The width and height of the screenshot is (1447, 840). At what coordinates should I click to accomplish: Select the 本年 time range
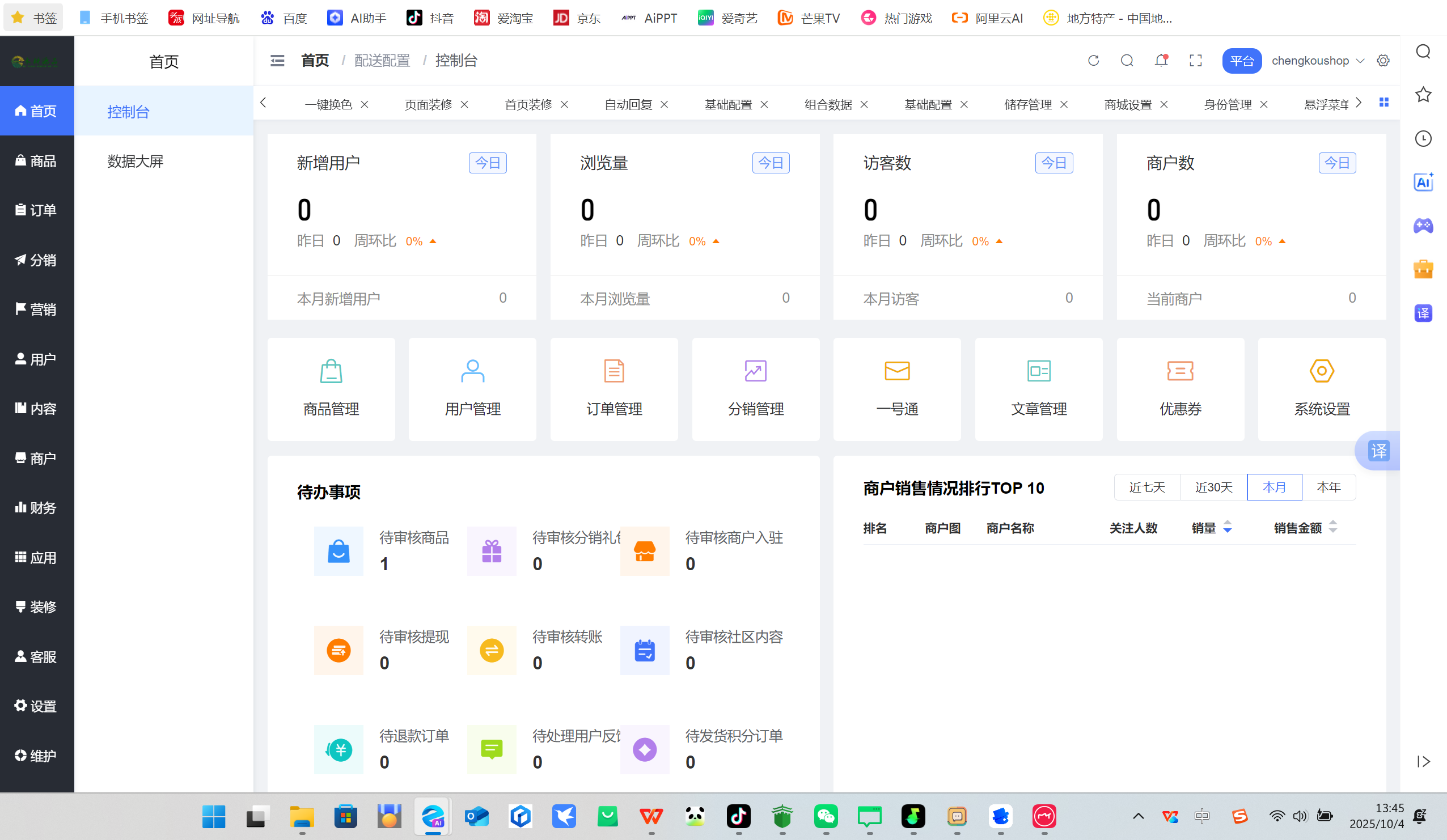[1328, 487]
